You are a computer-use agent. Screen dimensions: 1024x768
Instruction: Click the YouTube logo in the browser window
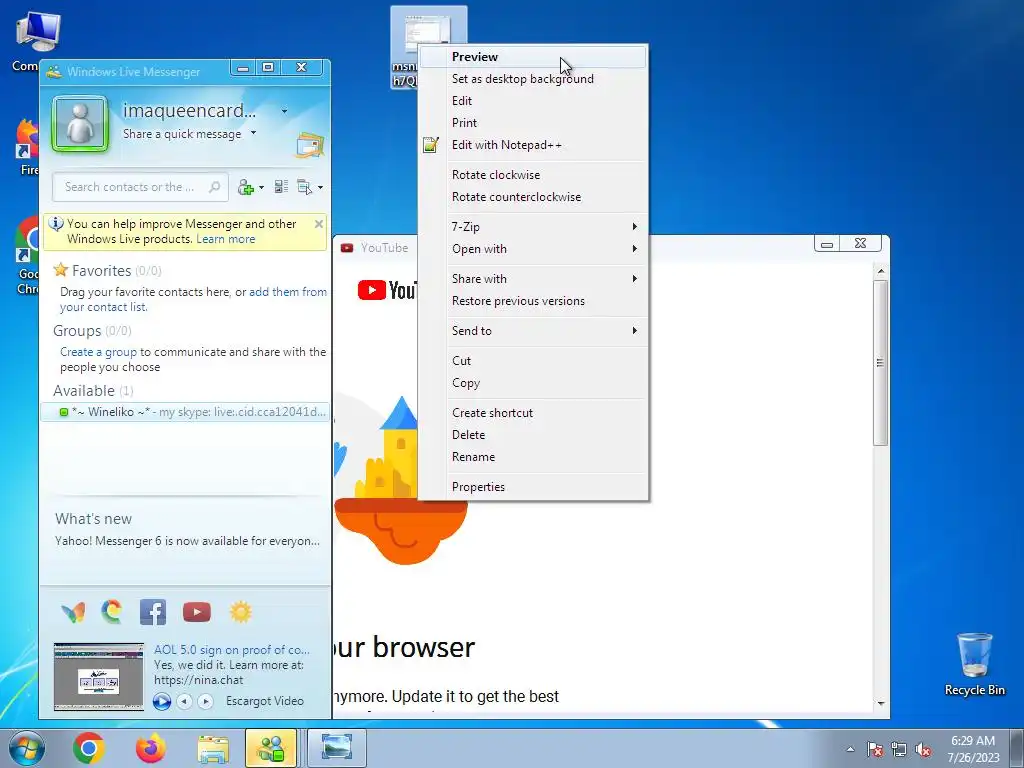pos(387,290)
